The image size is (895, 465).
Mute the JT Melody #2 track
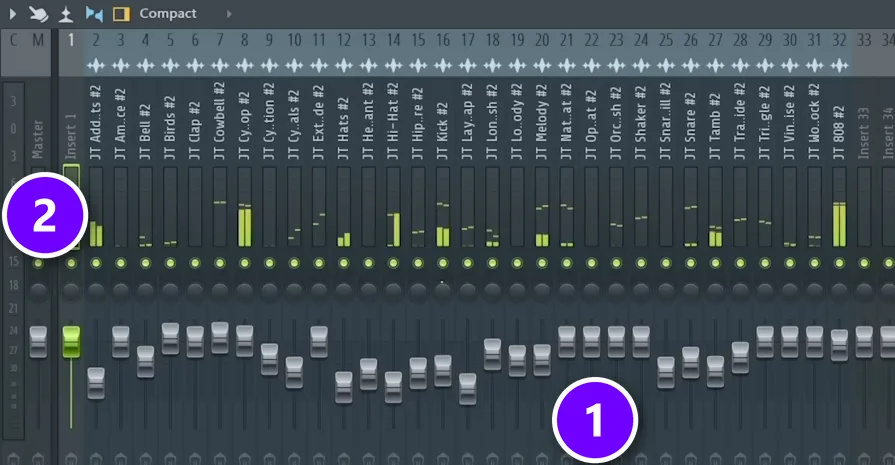click(542, 263)
